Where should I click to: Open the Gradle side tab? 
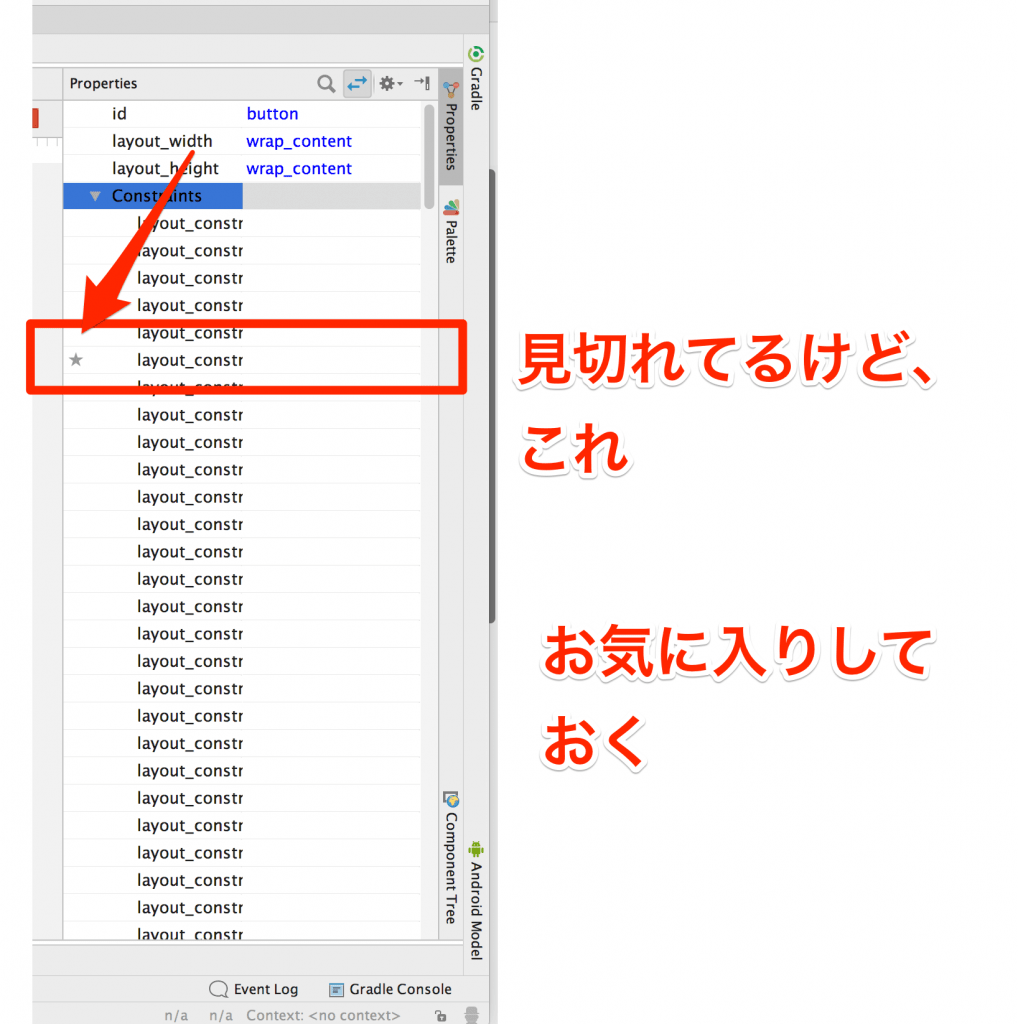pos(477,79)
